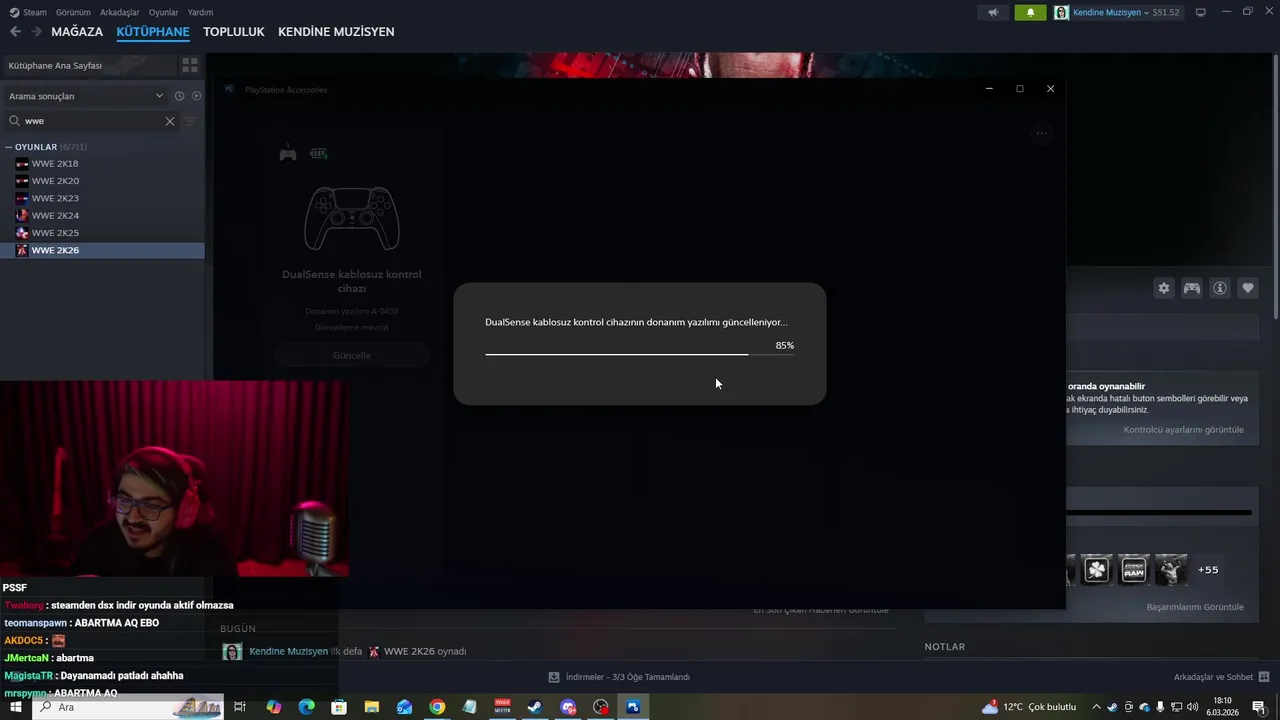Clear the 'wwe' library search
The height and width of the screenshot is (720, 1280).
[x=170, y=121]
